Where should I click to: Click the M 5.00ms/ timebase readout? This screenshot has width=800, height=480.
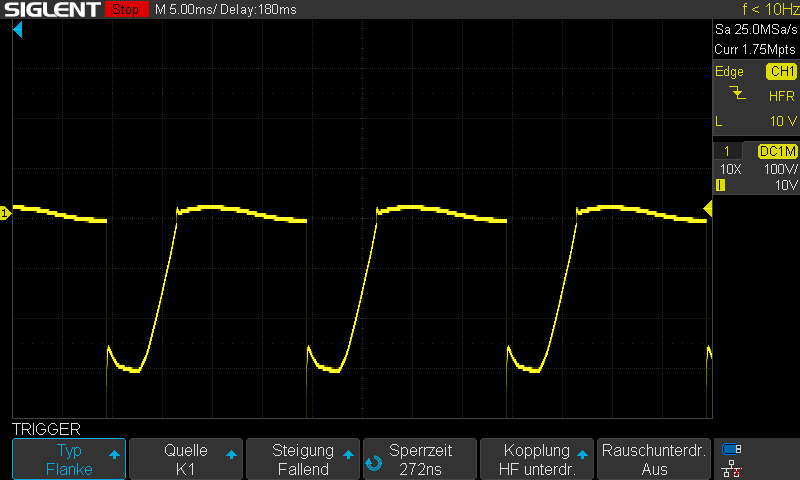[186, 10]
